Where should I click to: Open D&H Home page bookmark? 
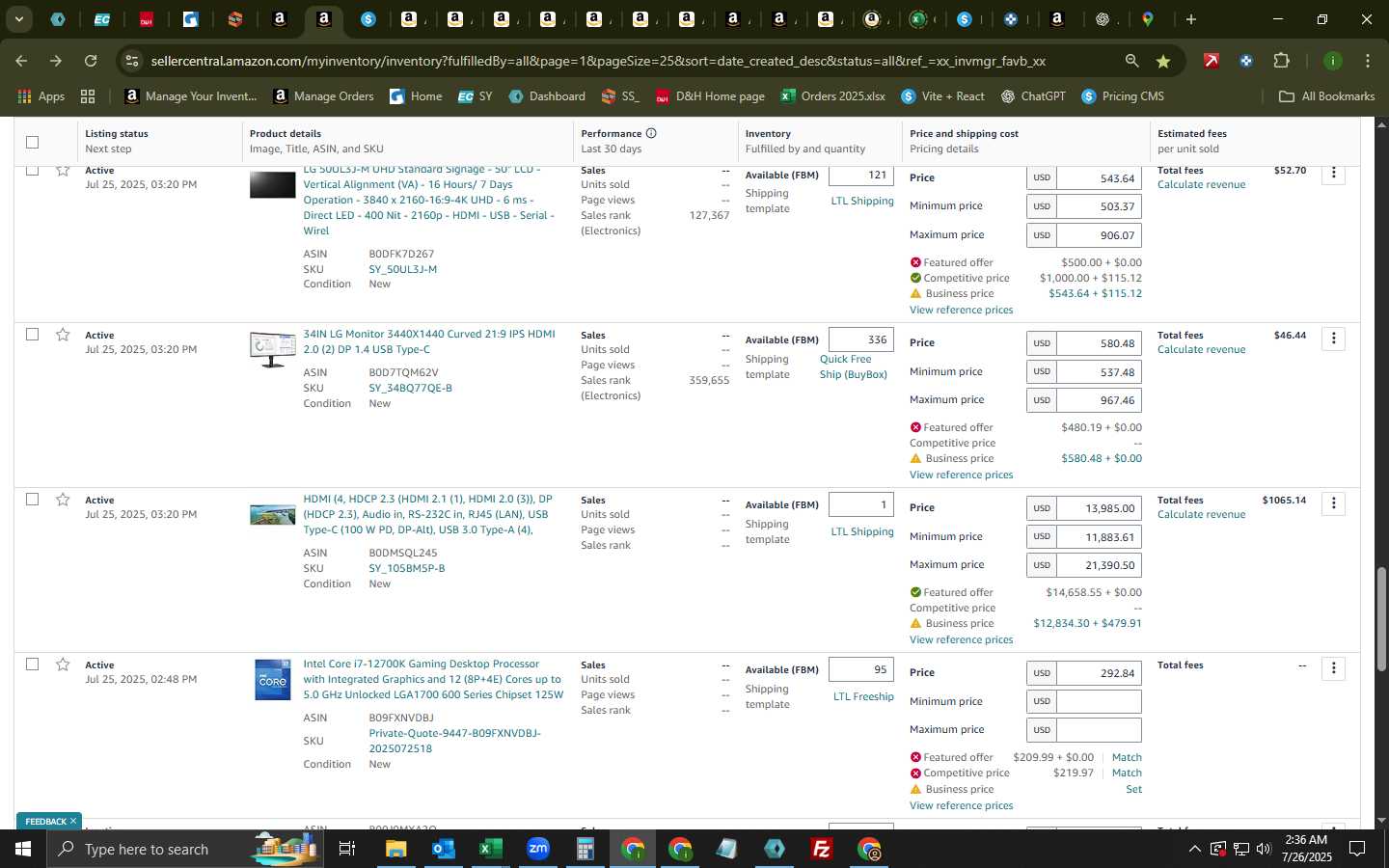[x=710, y=96]
